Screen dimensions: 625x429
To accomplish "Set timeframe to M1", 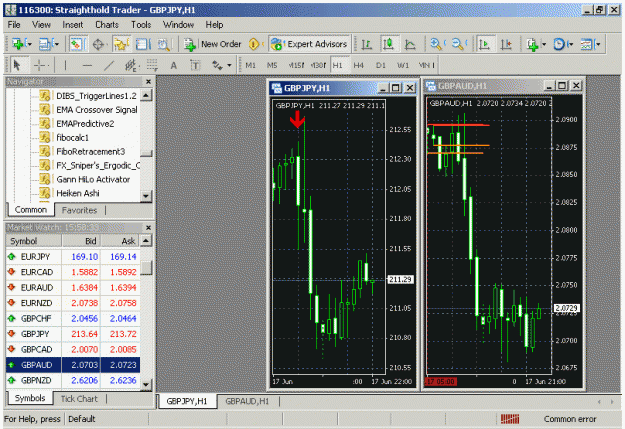I will click(250, 65).
